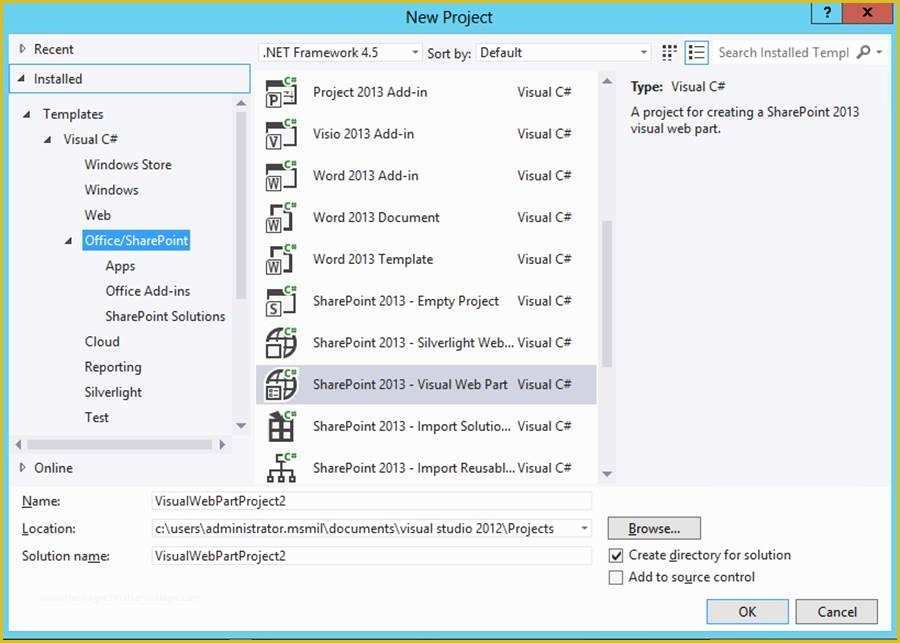Collapse the Templates tree node
Viewport: 900px width, 643px height.
27,114
